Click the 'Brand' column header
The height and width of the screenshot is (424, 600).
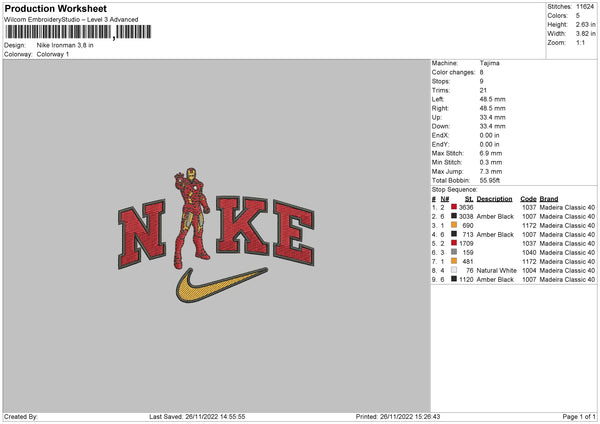pyautogui.click(x=549, y=199)
